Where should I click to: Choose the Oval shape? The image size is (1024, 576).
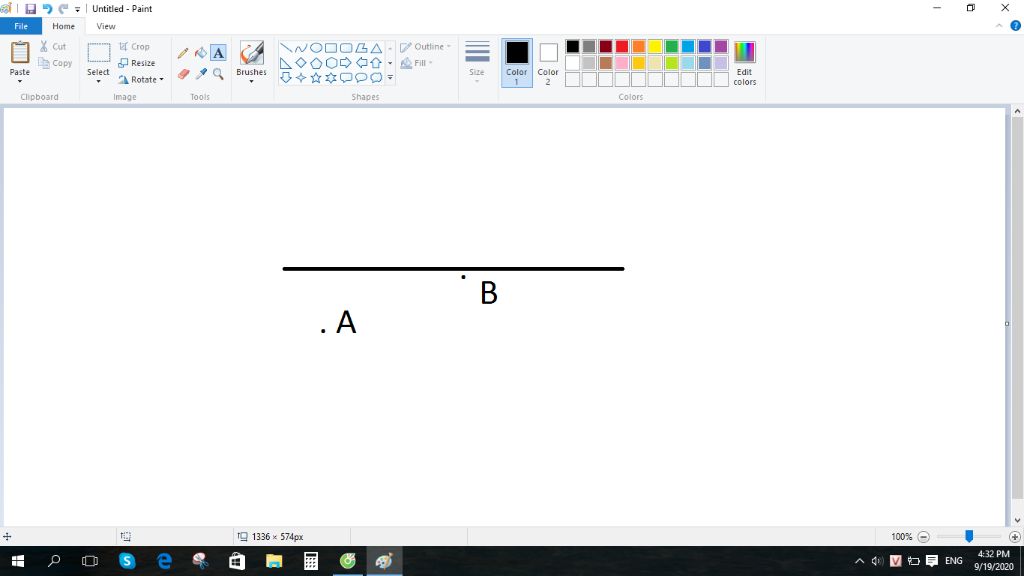[x=315, y=48]
